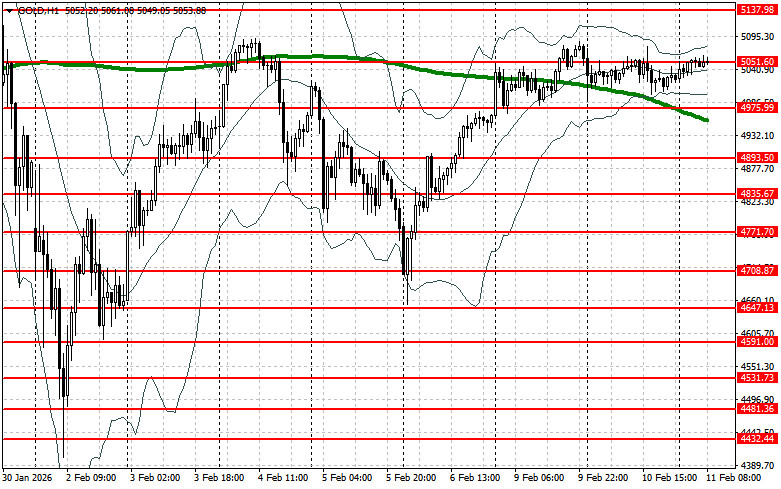Click the 5053.88 close value in header

(189, 10)
